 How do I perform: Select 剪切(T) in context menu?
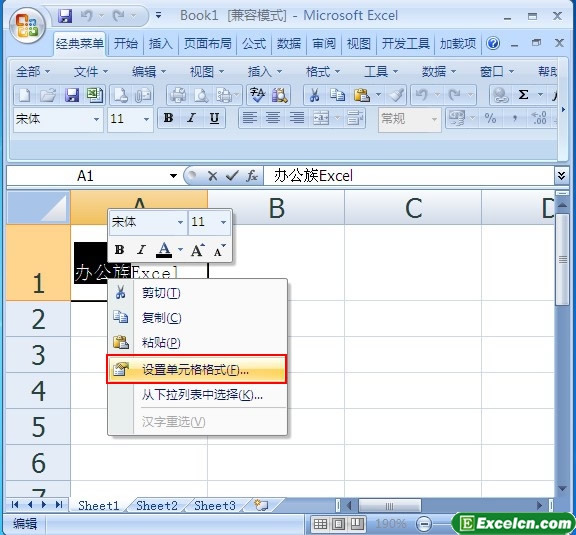pos(197,293)
